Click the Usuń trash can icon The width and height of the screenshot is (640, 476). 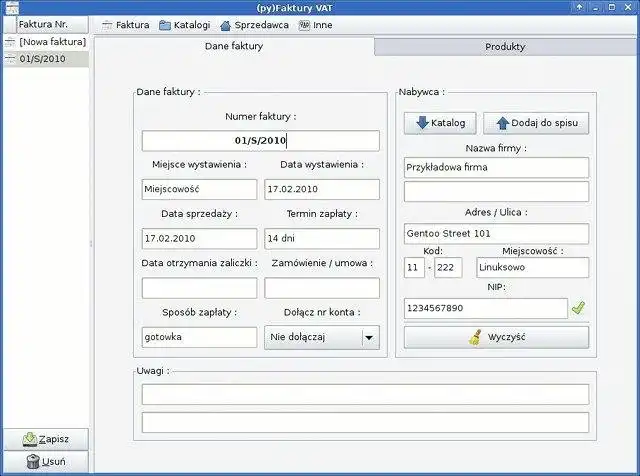tap(33, 462)
